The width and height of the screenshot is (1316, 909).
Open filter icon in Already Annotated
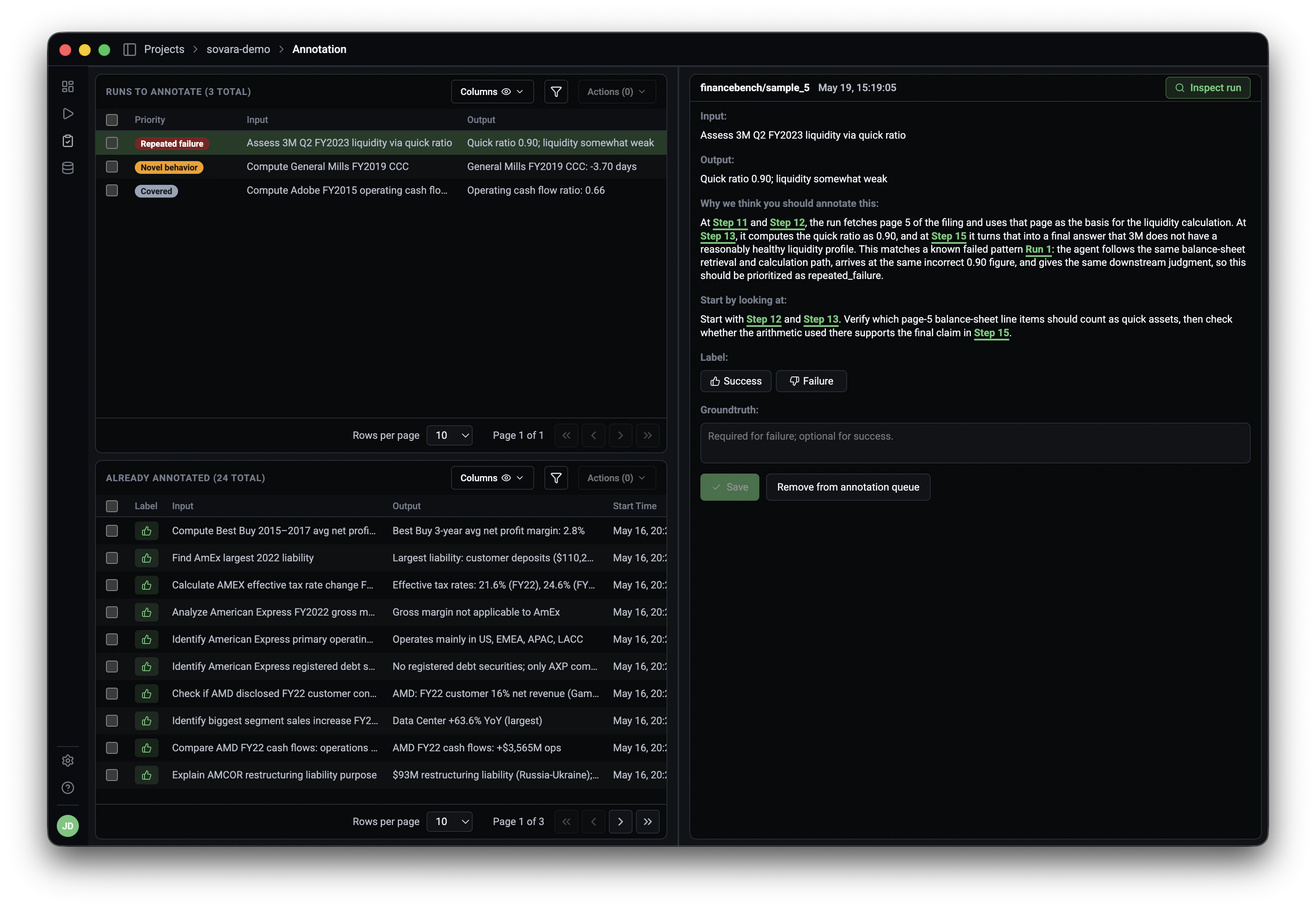(x=556, y=478)
